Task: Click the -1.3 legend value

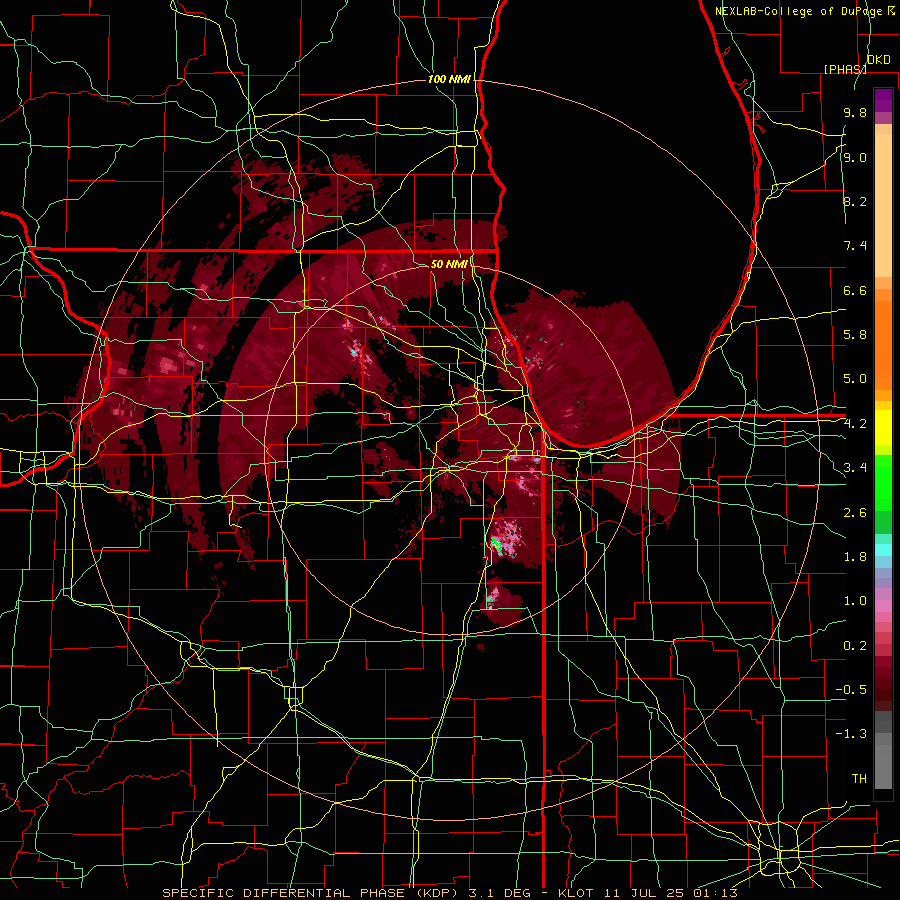Action: (851, 734)
